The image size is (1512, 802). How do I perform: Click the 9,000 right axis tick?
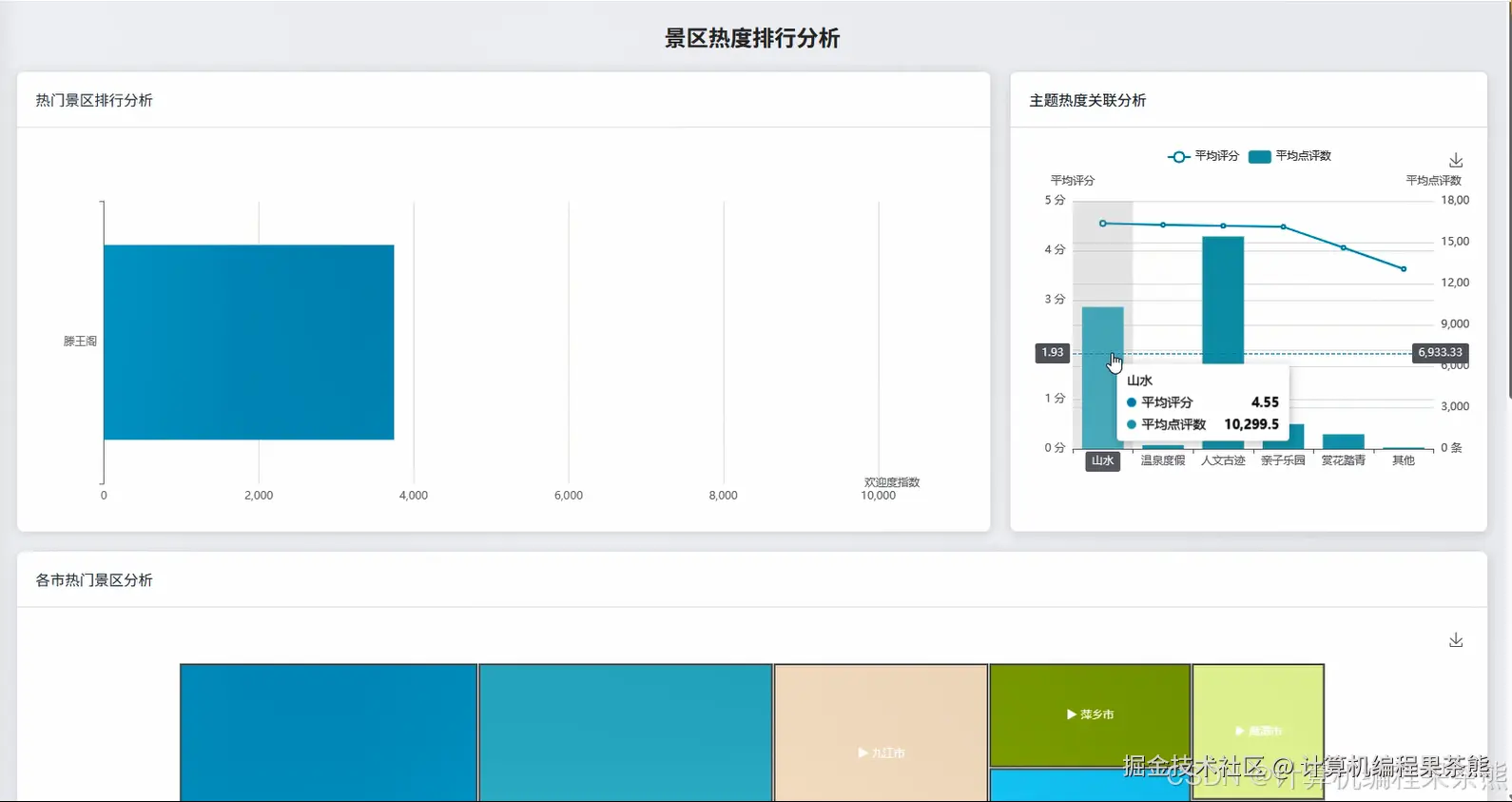click(x=1455, y=323)
